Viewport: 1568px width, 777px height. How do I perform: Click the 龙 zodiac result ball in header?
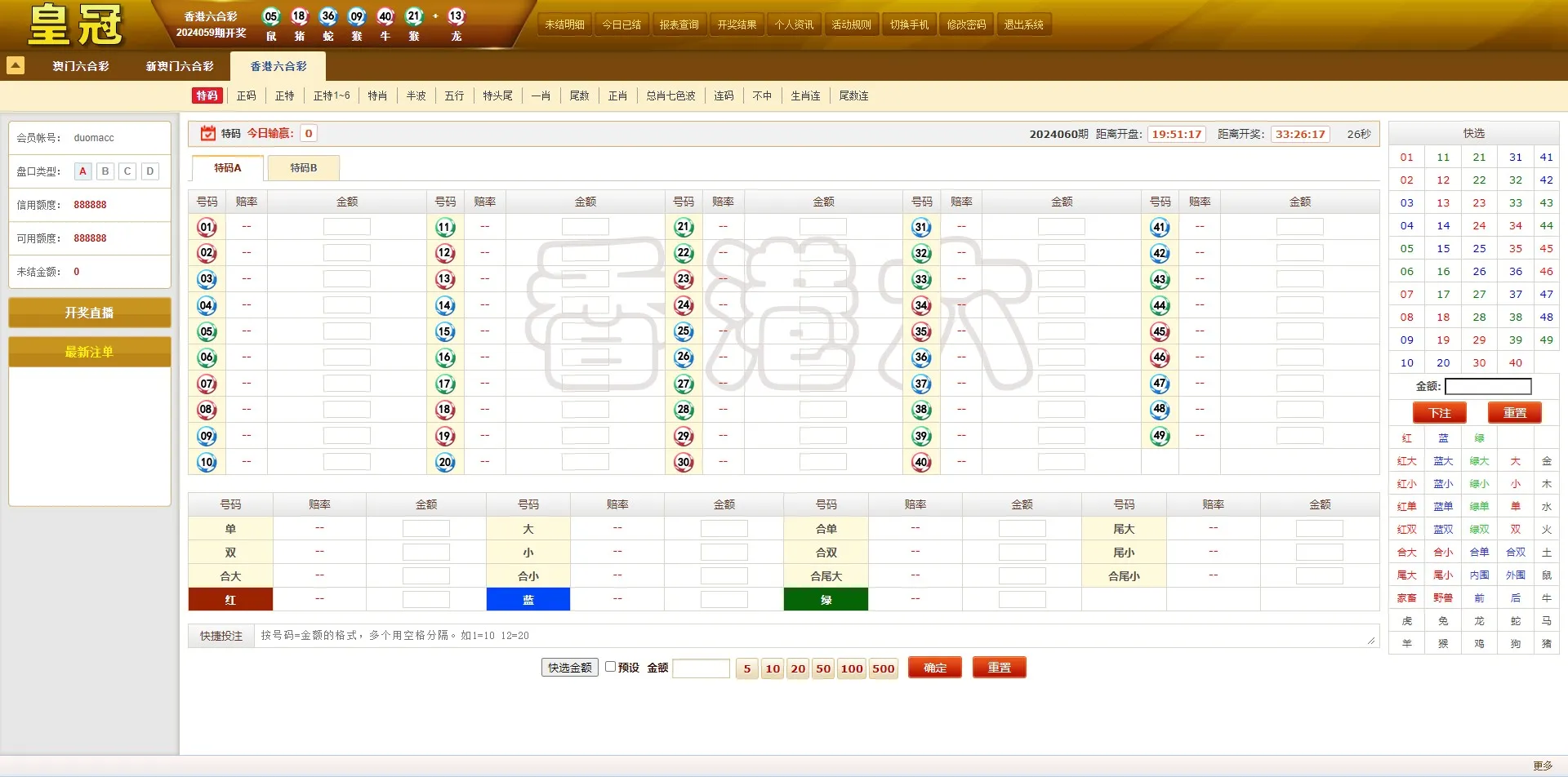point(455,16)
